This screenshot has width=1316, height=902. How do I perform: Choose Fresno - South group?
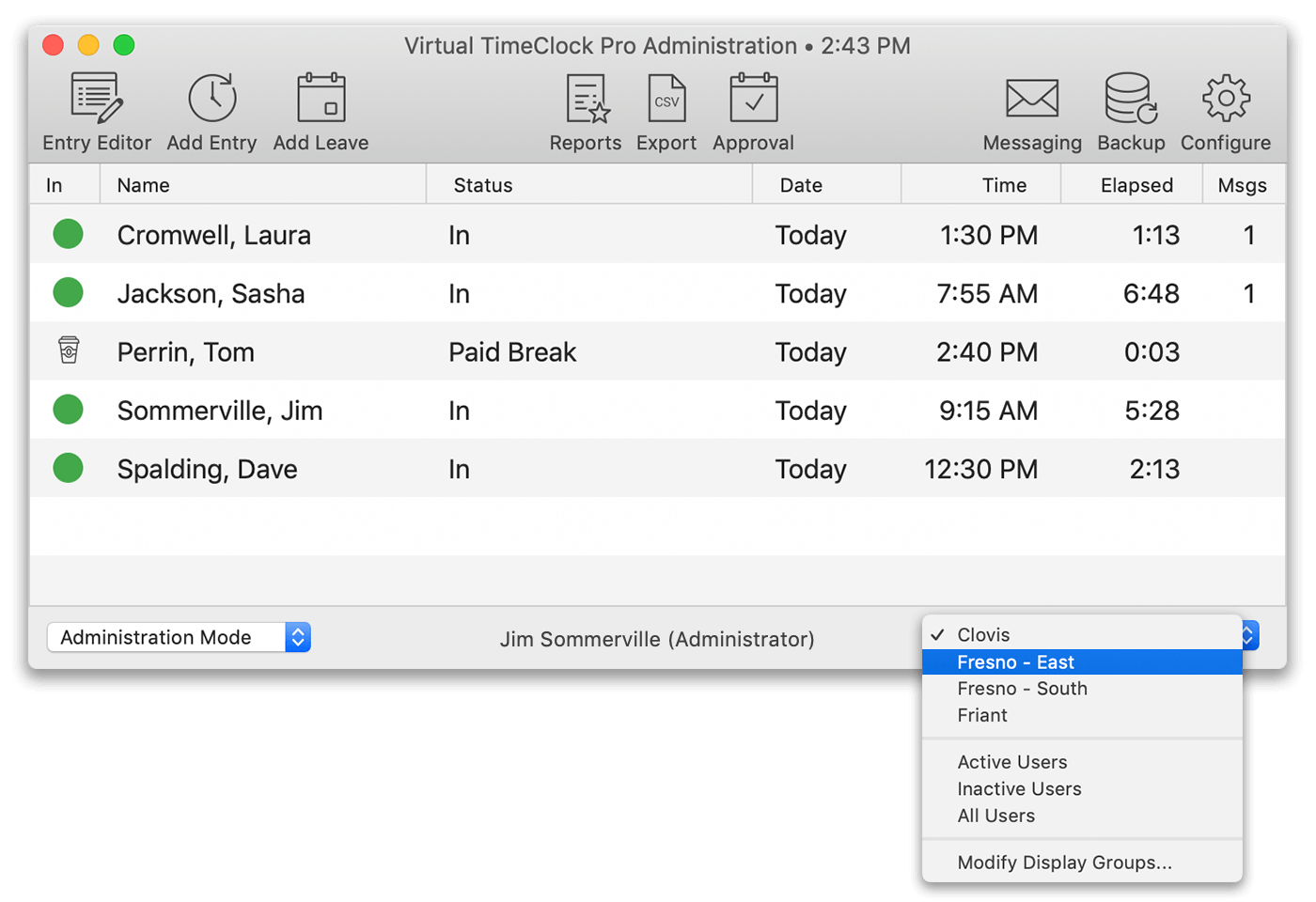[x=1082, y=689]
